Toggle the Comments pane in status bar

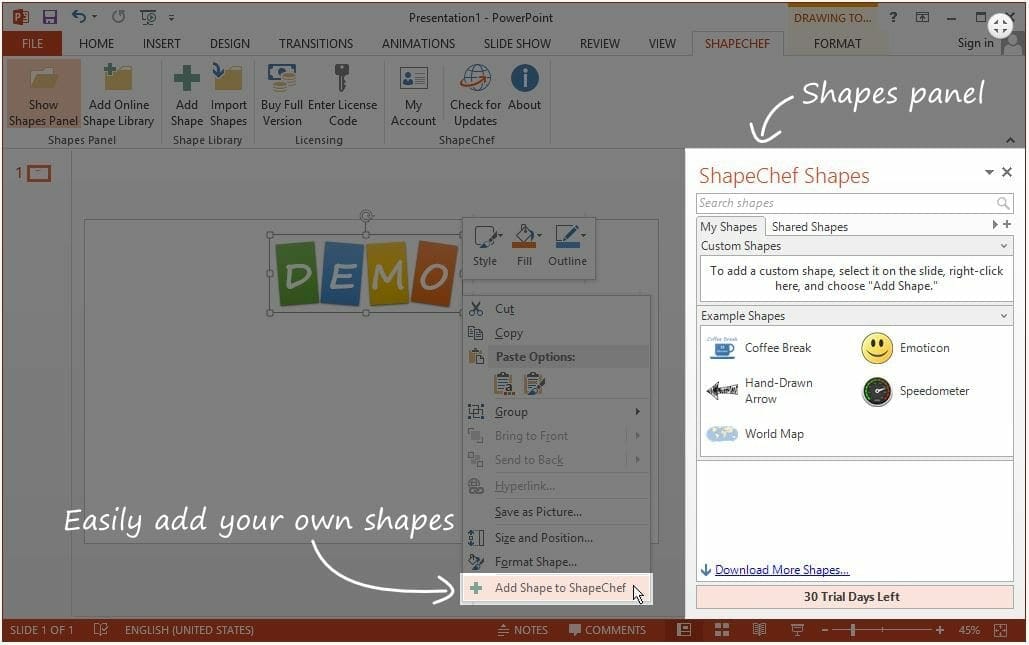(x=607, y=630)
